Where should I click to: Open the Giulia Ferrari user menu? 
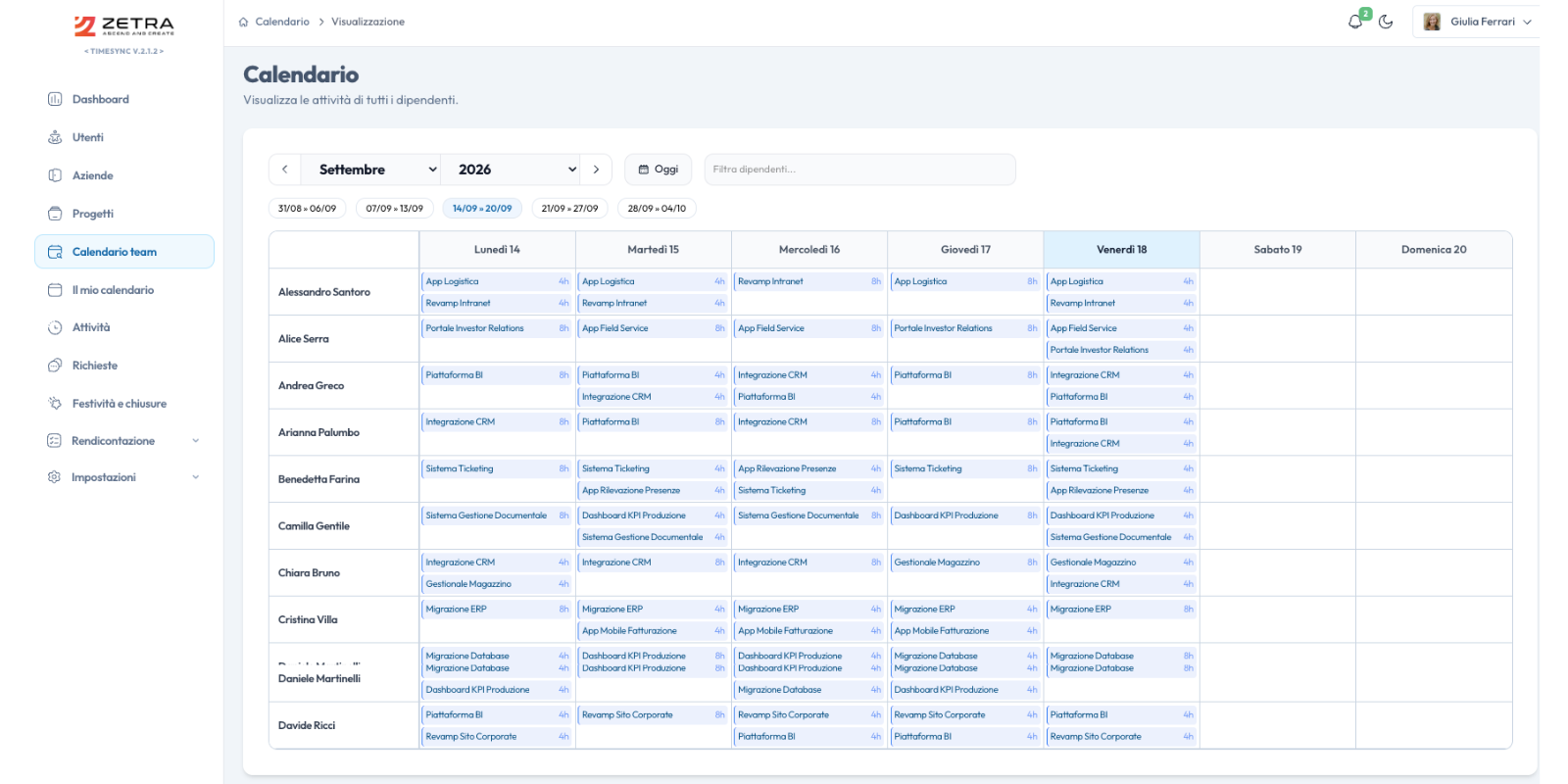1476,22
